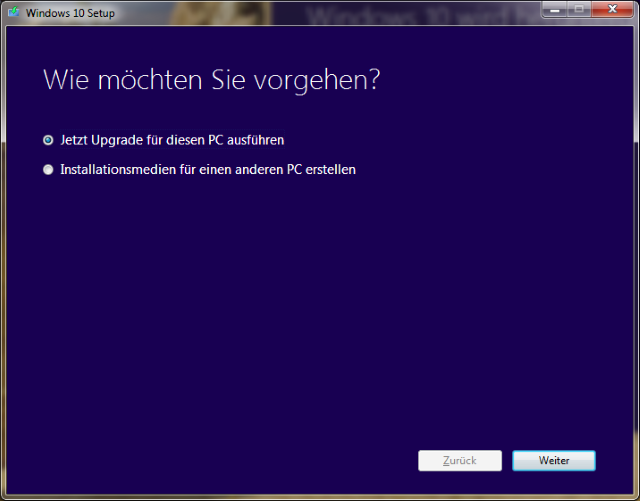Minimize the Windows 10 Setup window
640x501 pixels.
click(554, 9)
